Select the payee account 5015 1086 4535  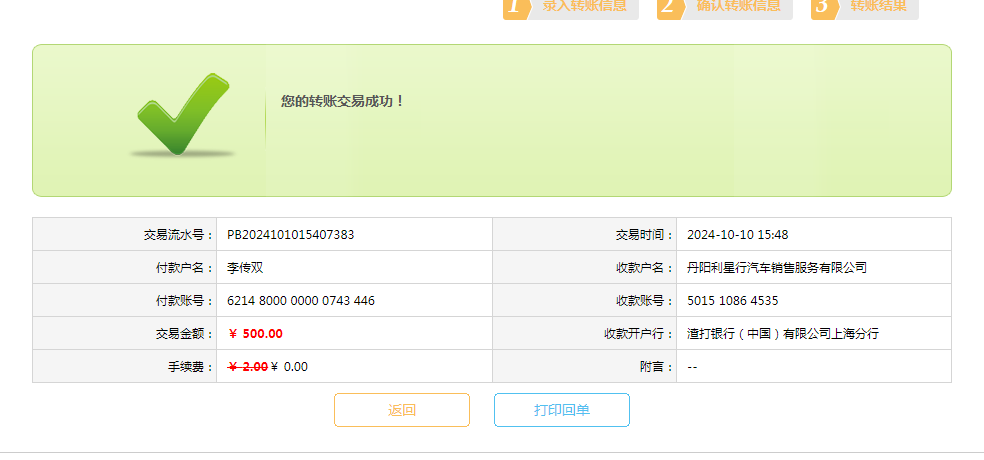[732, 301]
